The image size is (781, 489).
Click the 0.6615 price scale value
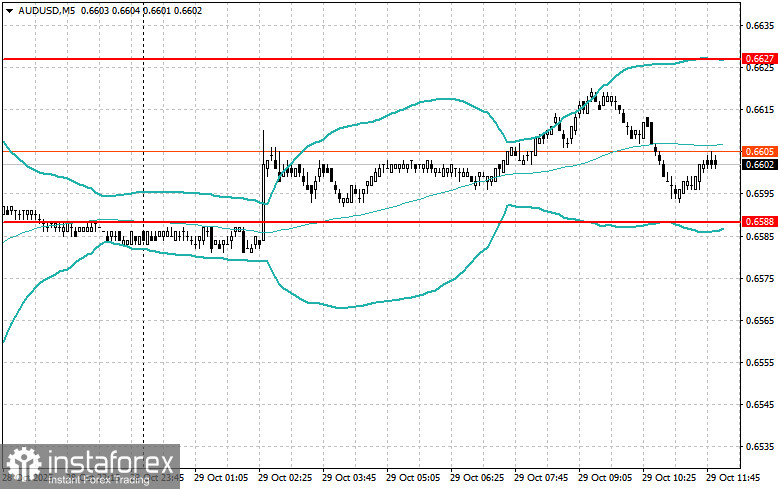[x=760, y=110]
